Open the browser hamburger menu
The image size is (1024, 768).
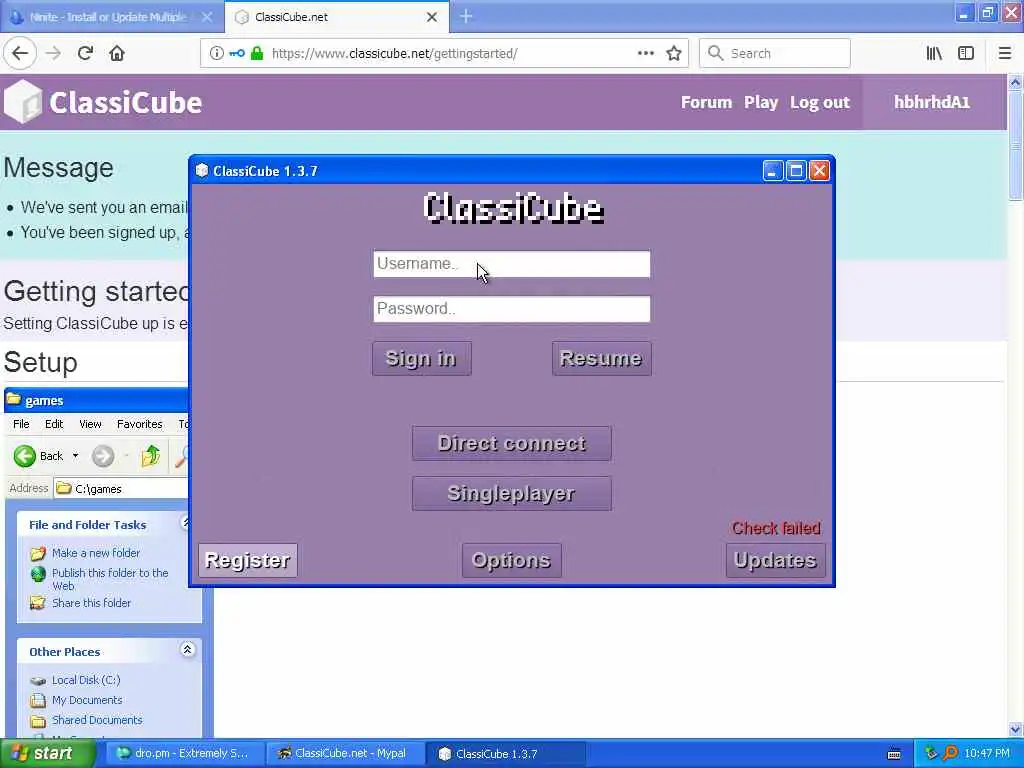(x=1005, y=53)
